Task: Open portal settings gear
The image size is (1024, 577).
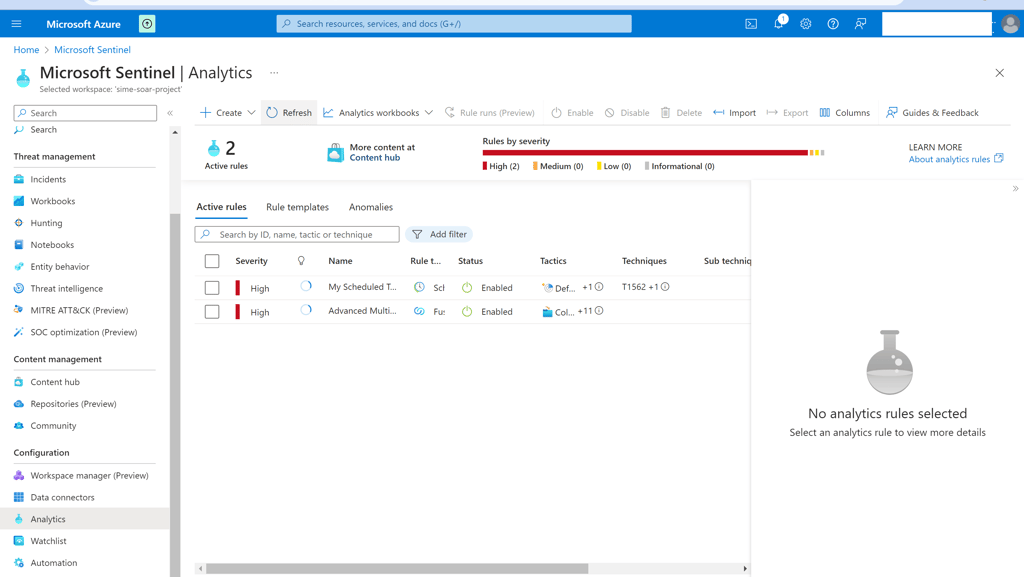Action: tap(806, 24)
